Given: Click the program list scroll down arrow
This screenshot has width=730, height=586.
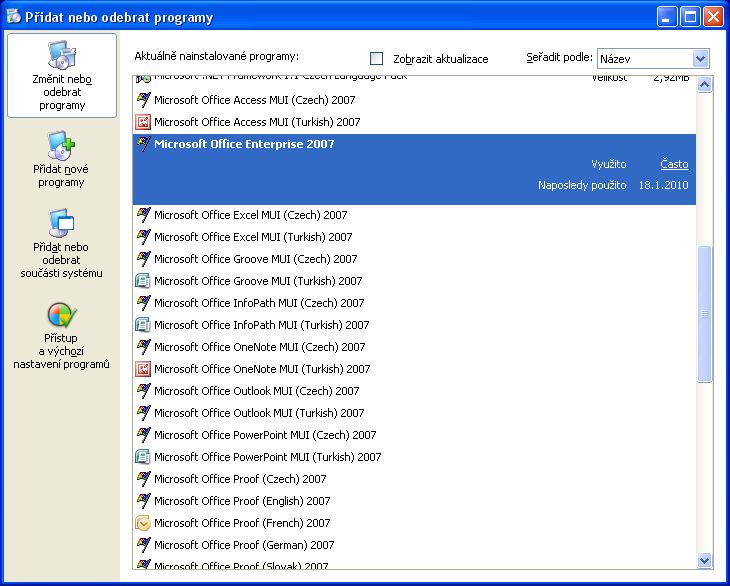Looking at the screenshot, I should click(x=704, y=560).
